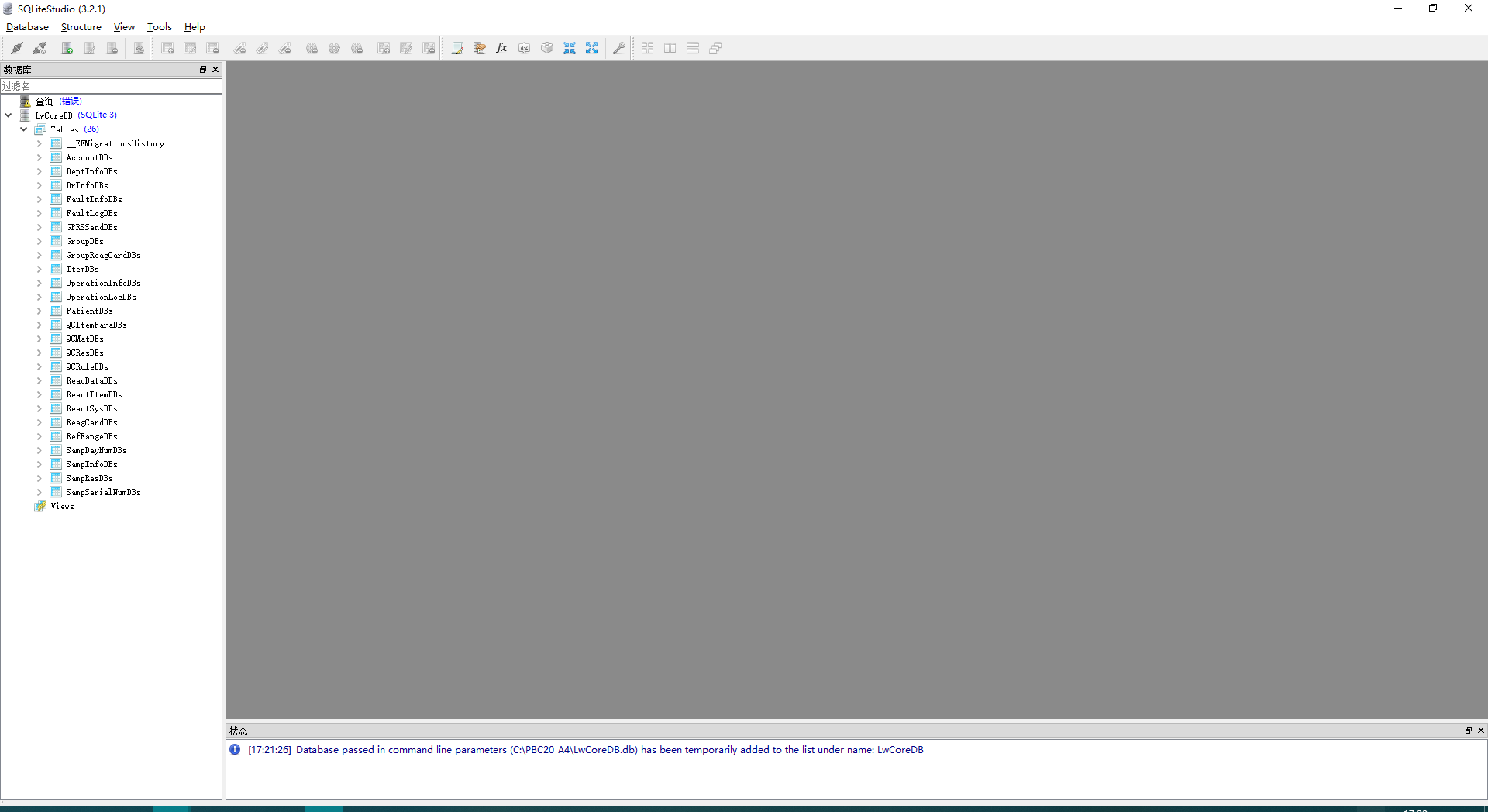1488x812 pixels.
Task: Click the Create index toolbar icon
Action: pos(240,48)
